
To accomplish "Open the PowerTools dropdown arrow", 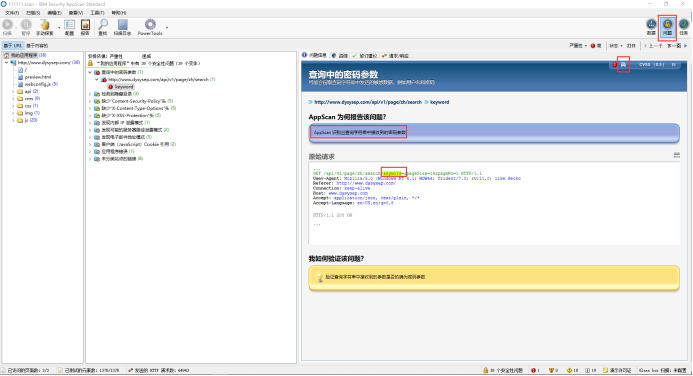I will point(167,27).
